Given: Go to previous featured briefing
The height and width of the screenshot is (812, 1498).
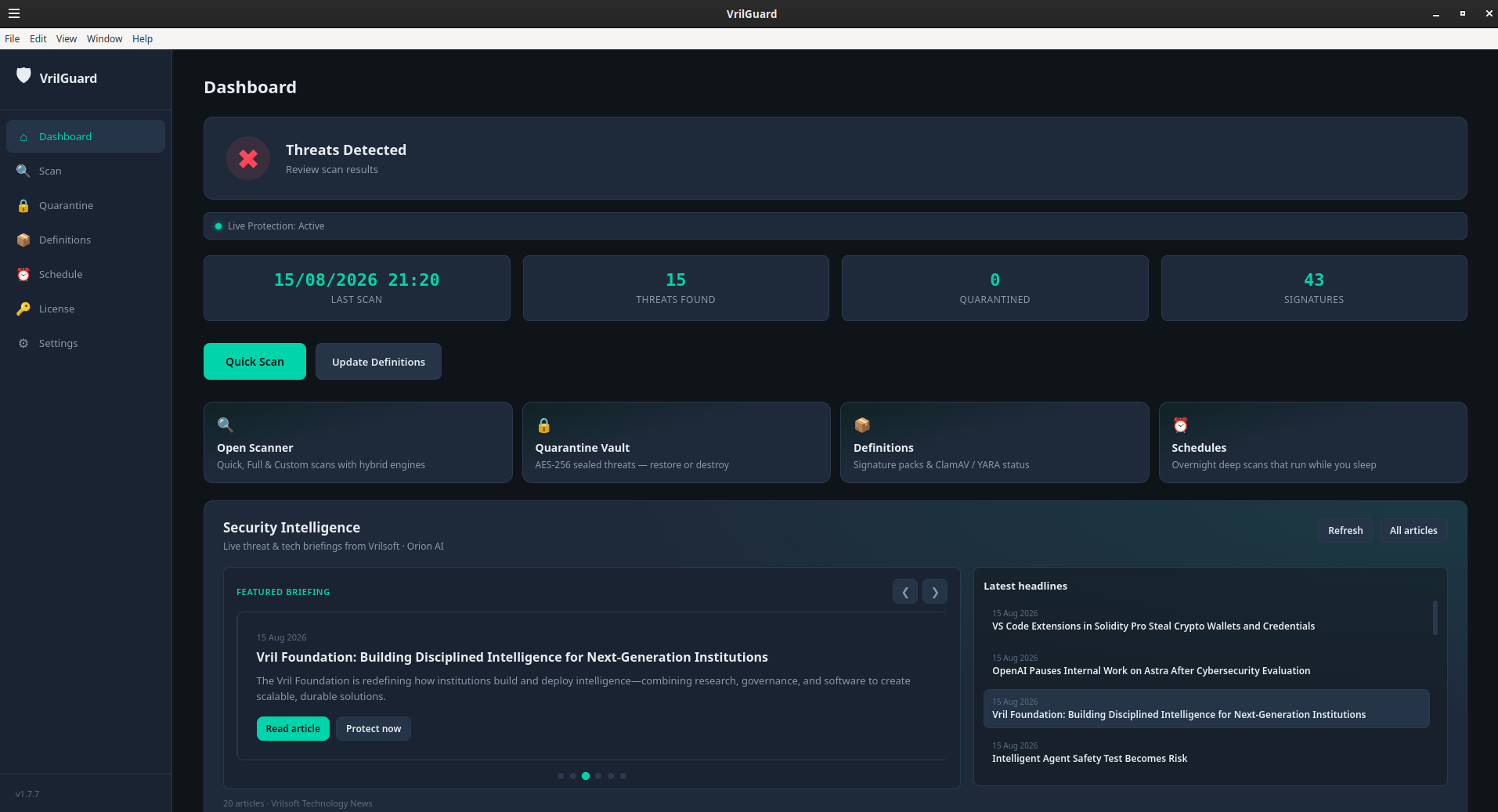Looking at the screenshot, I should 905,592.
